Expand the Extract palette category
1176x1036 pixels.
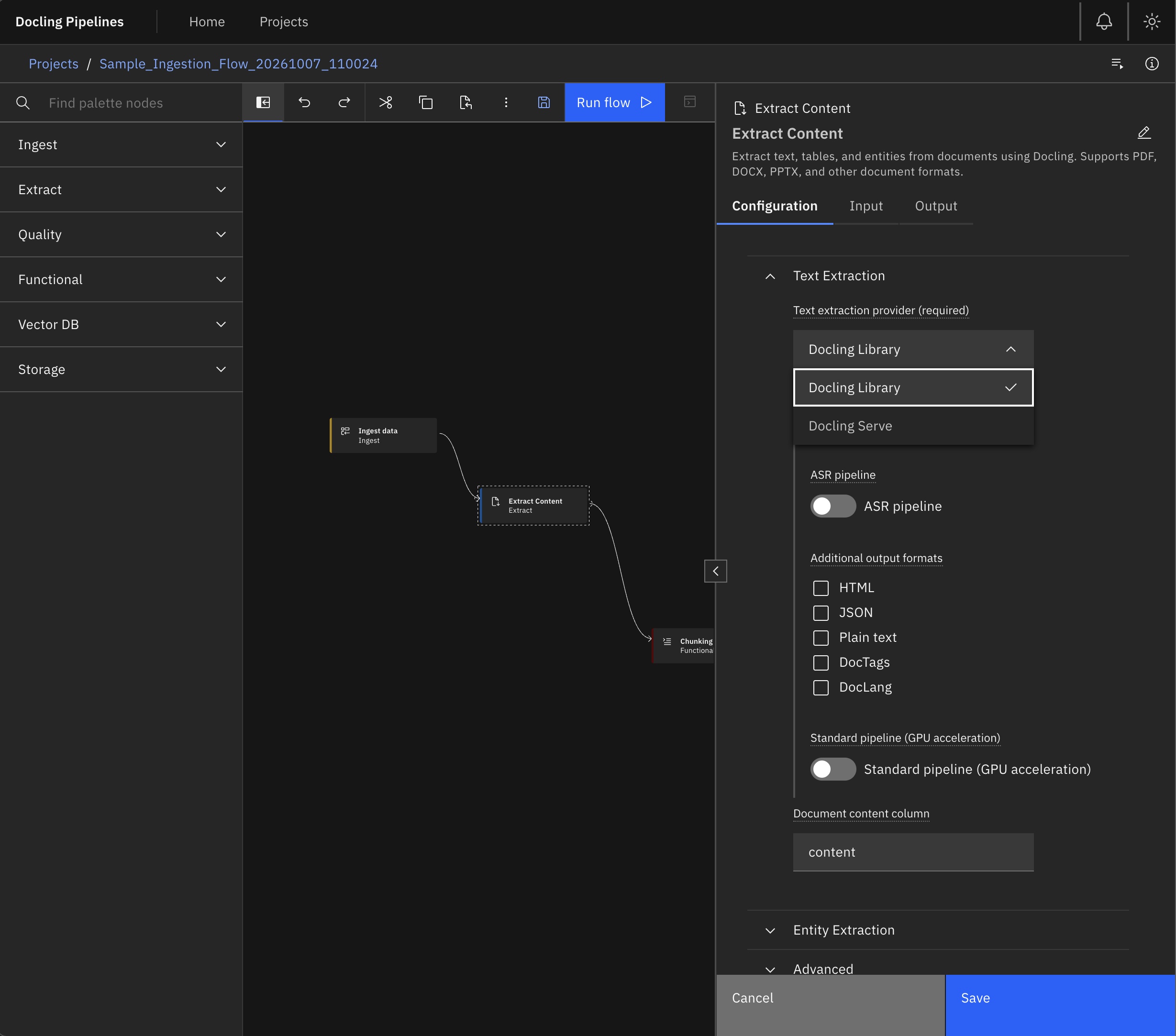tap(121, 189)
